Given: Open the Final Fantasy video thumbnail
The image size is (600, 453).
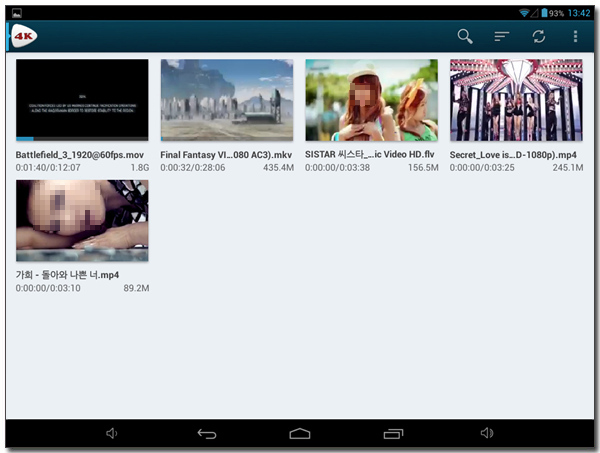Looking at the screenshot, I should tap(227, 100).
